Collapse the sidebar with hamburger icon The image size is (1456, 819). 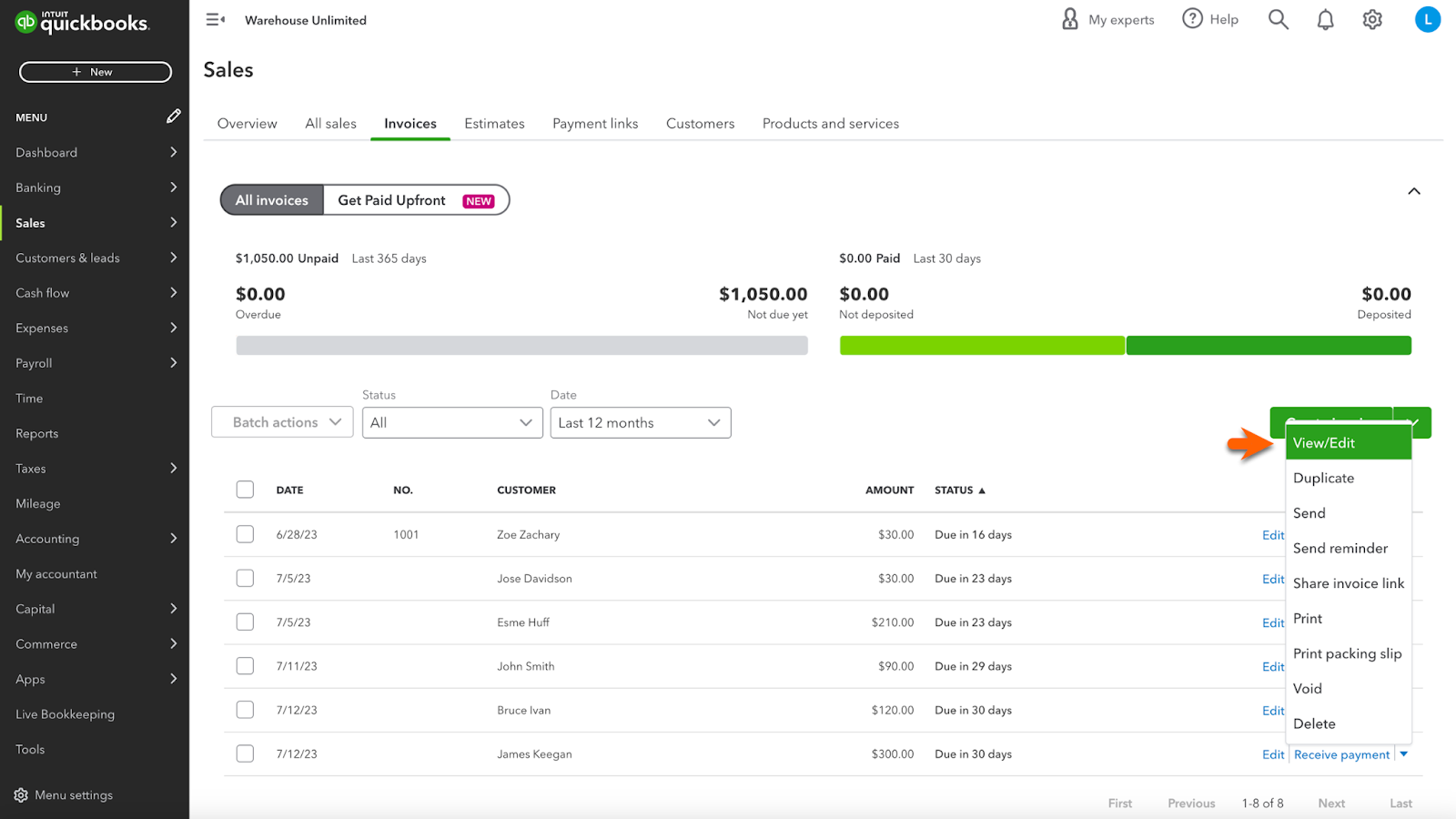tap(215, 19)
